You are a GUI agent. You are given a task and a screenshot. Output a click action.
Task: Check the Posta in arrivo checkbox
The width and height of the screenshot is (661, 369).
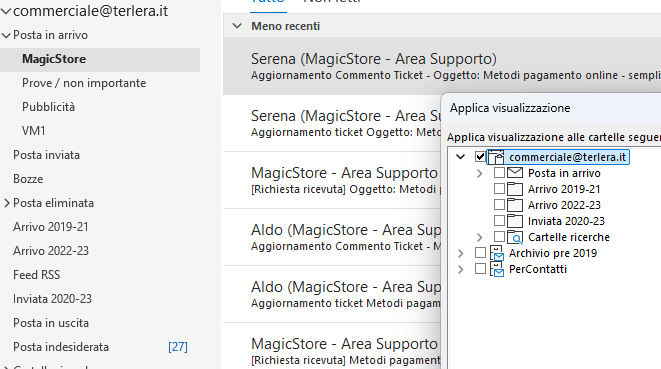tap(499, 172)
